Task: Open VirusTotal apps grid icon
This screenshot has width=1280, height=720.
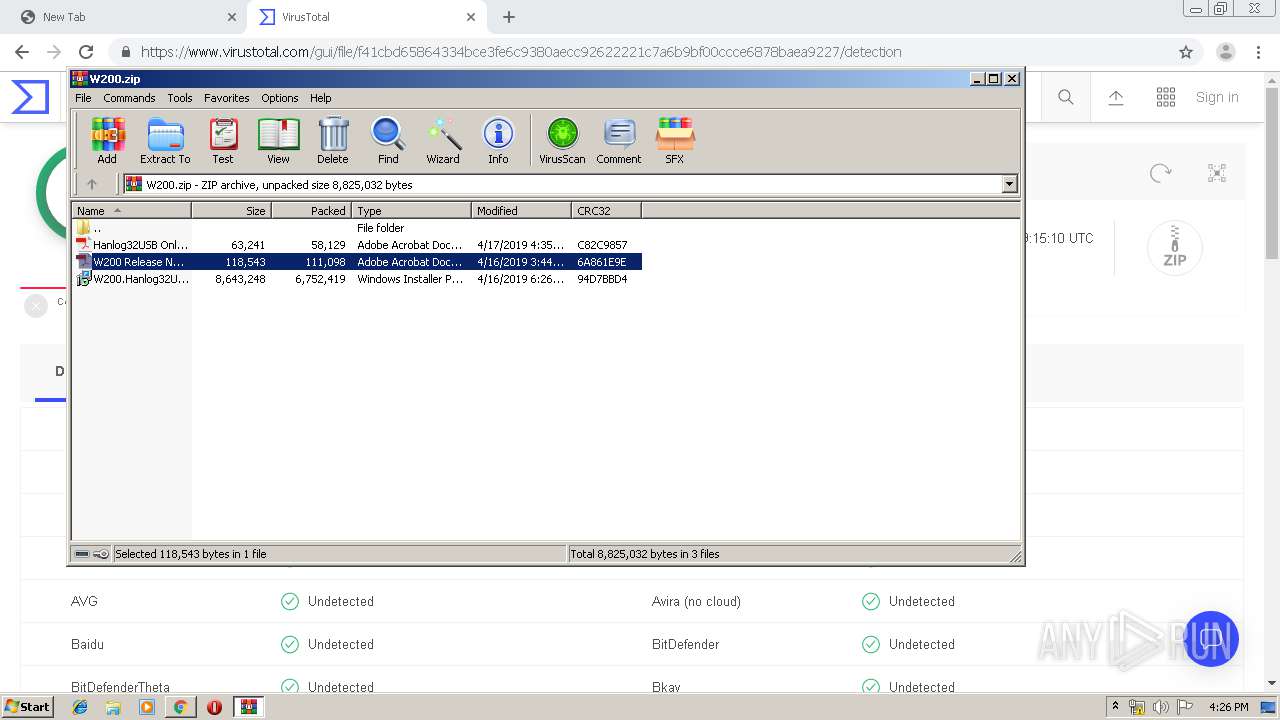Action: (1166, 97)
